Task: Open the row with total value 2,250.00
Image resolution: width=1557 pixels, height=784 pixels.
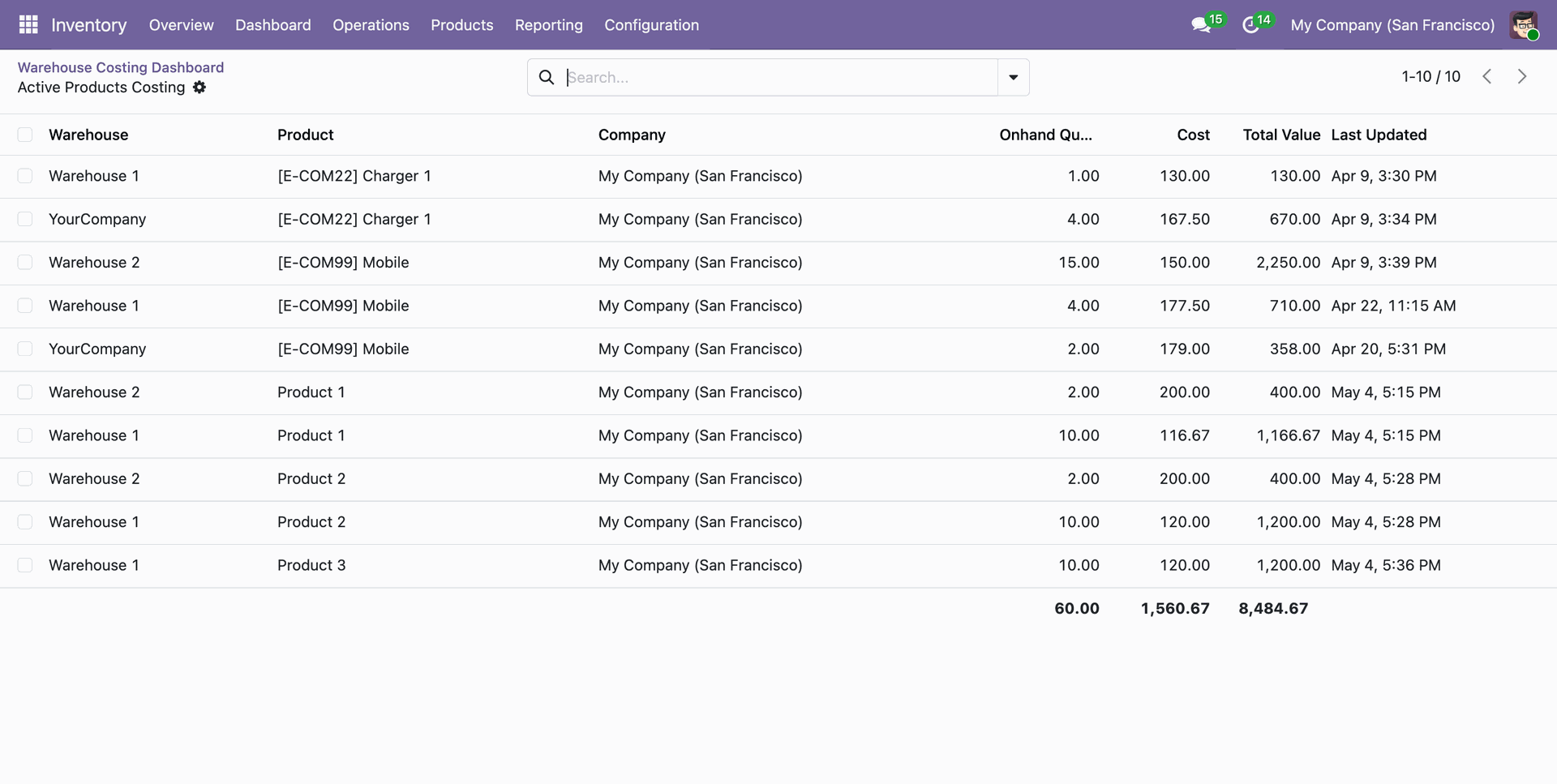Action: [778, 263]
